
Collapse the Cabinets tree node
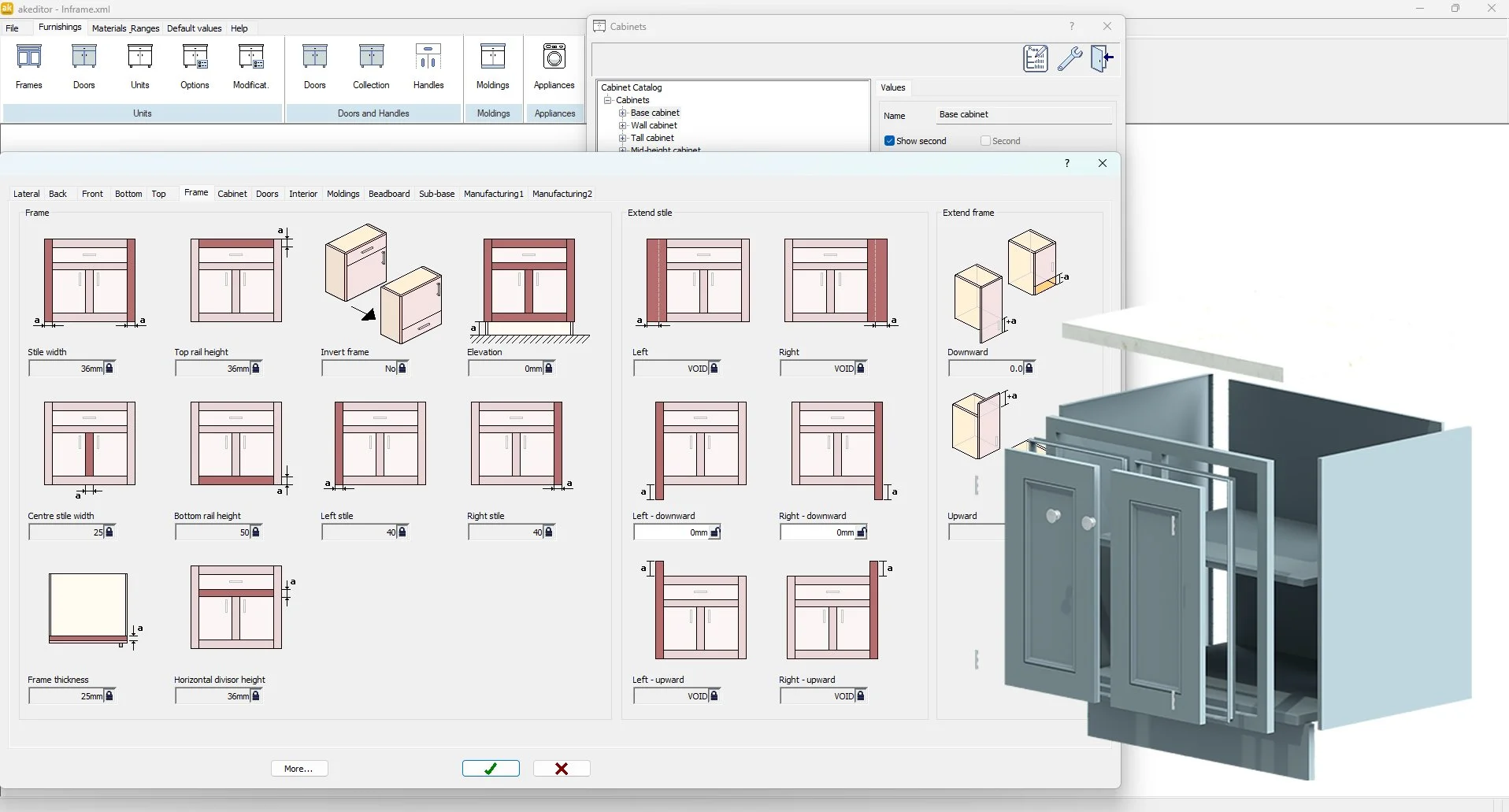(608, 101)
